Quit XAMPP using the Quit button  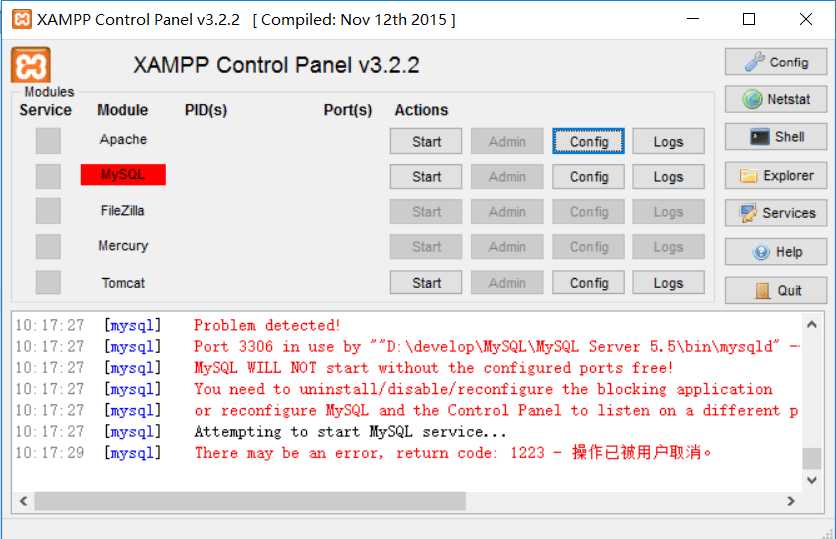pos(776,290)
